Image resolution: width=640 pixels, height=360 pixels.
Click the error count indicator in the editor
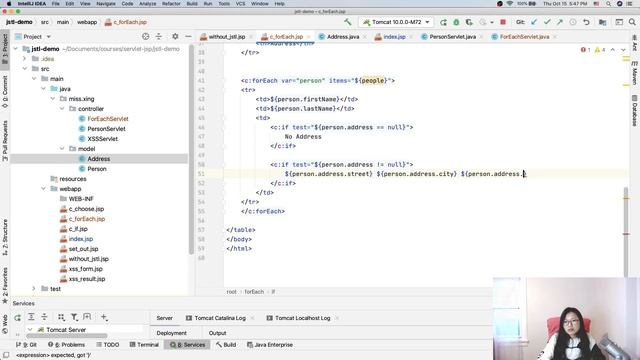tap(585, 50)
